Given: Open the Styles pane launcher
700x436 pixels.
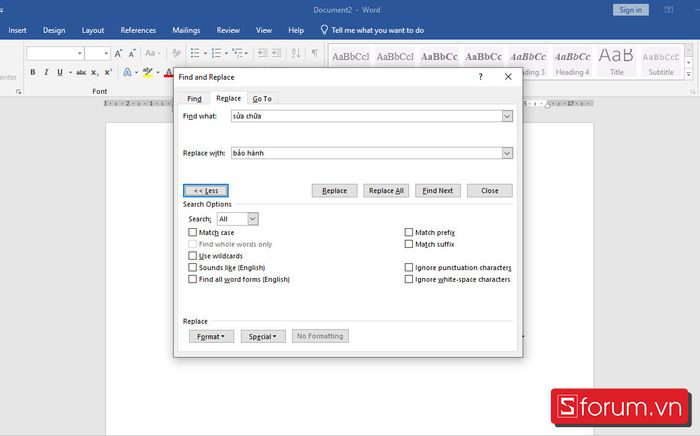Looking at the screenshot, I should (692, 91).
